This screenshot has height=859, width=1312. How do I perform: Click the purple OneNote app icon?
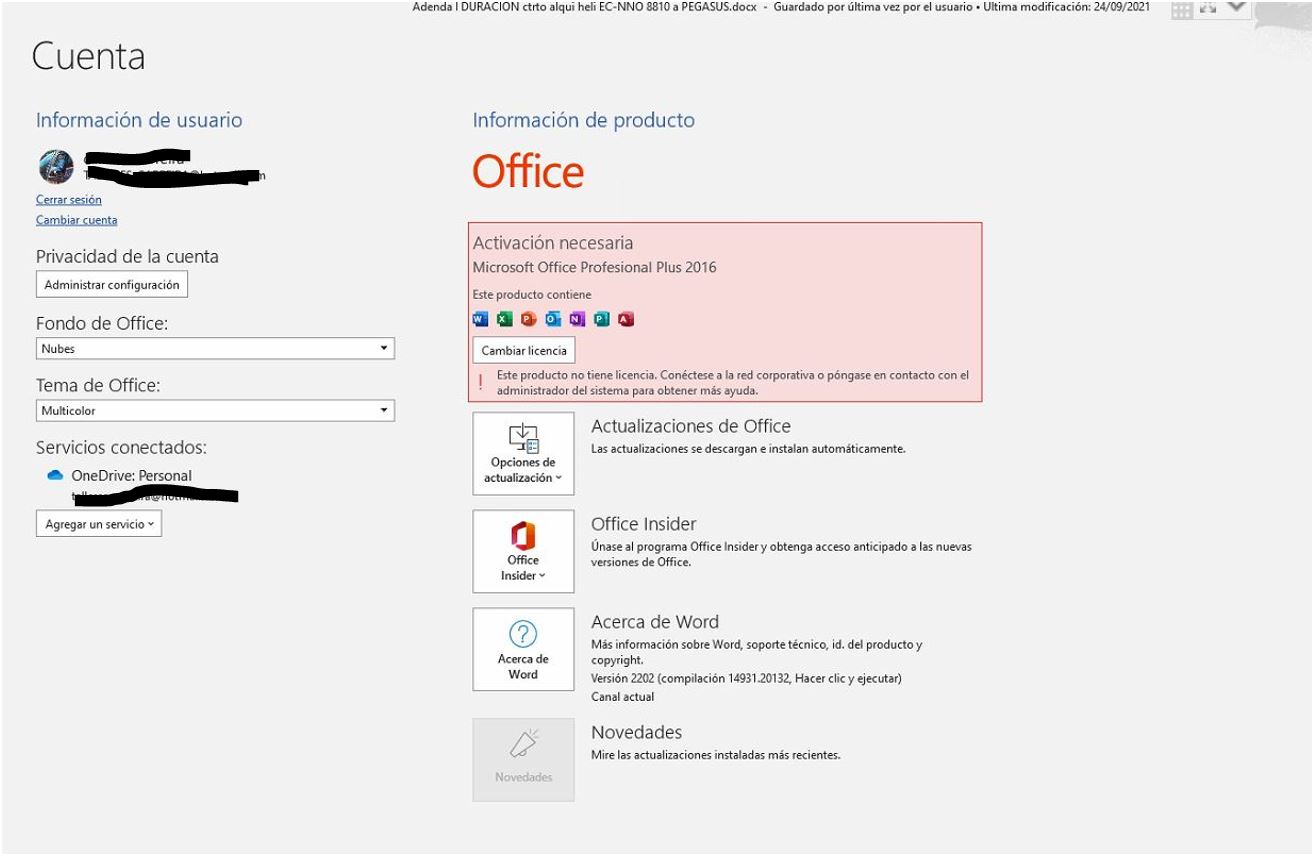[577, 320]
